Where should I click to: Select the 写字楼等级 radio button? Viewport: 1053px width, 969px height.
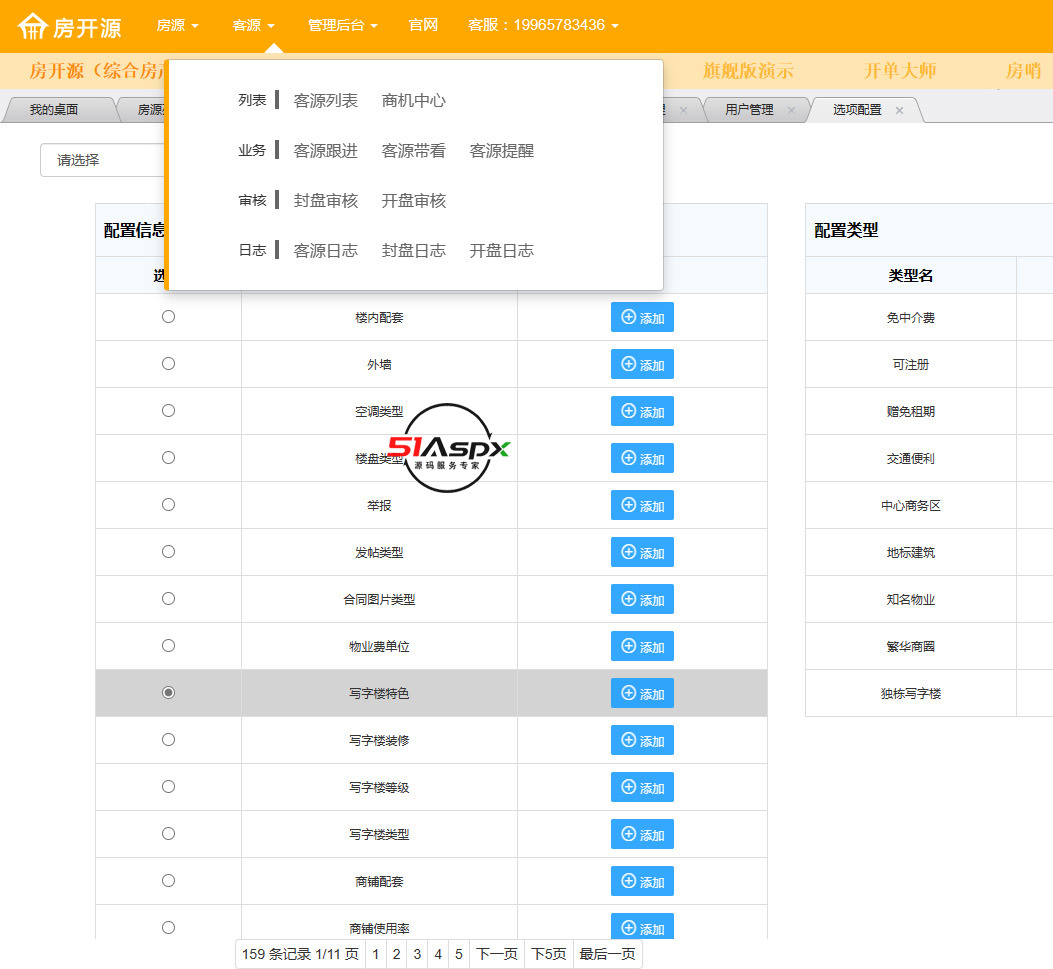168,787
